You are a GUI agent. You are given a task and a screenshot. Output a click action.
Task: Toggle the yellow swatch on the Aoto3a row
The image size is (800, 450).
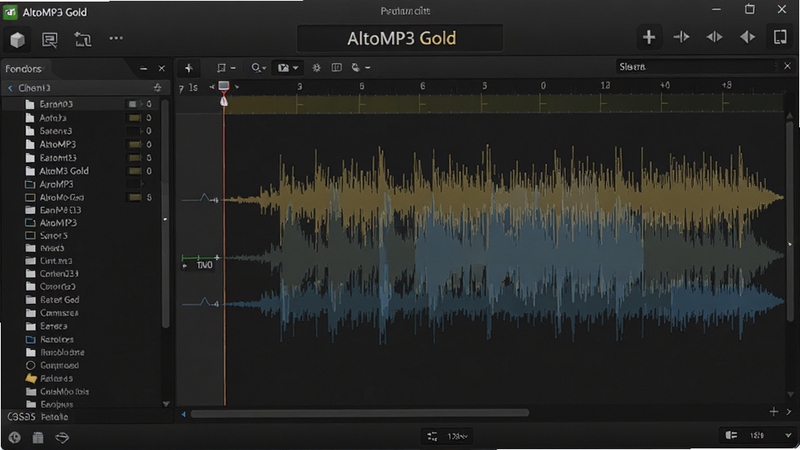pyautogui.click(x=134, y=118)
